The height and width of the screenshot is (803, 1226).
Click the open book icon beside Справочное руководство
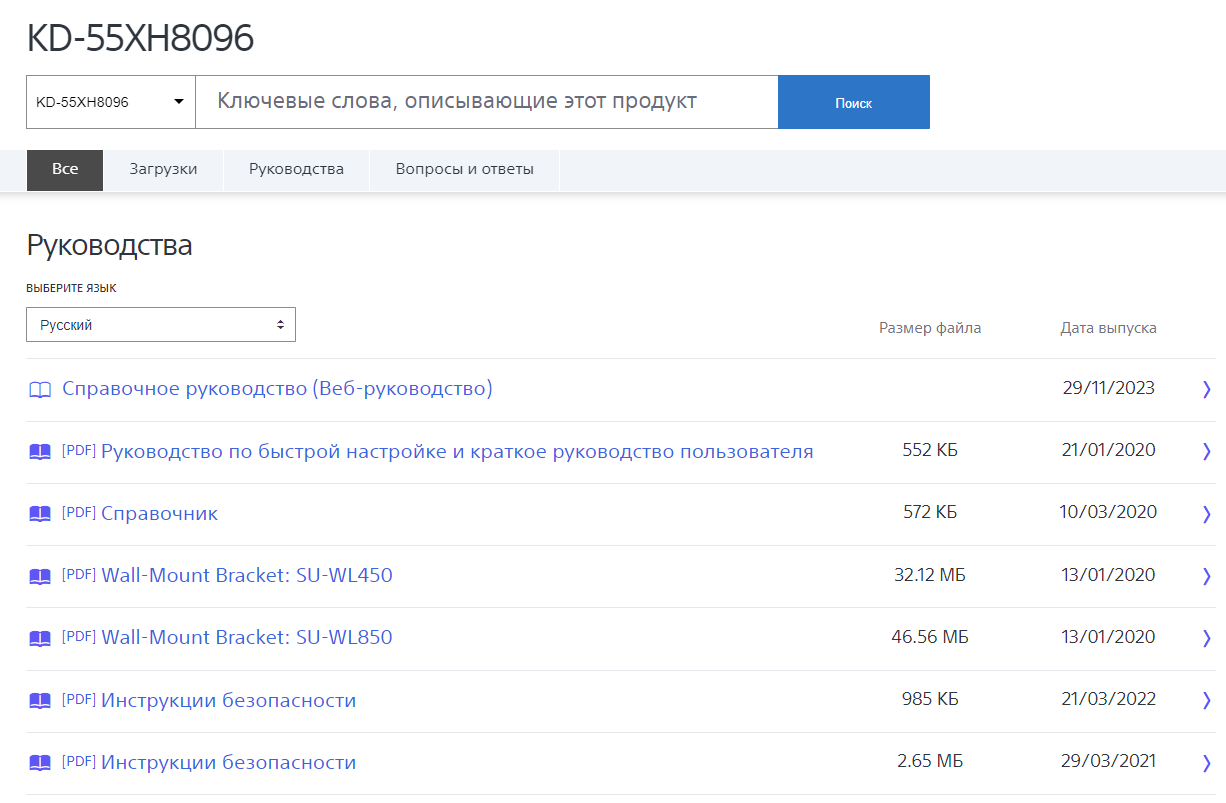coord(39,390)
